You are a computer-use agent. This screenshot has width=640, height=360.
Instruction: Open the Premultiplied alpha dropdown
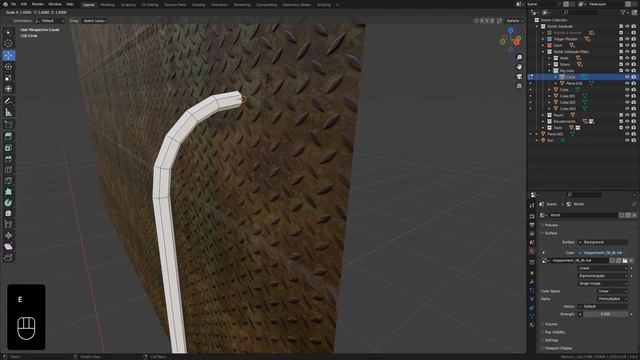tap(612, 299)
